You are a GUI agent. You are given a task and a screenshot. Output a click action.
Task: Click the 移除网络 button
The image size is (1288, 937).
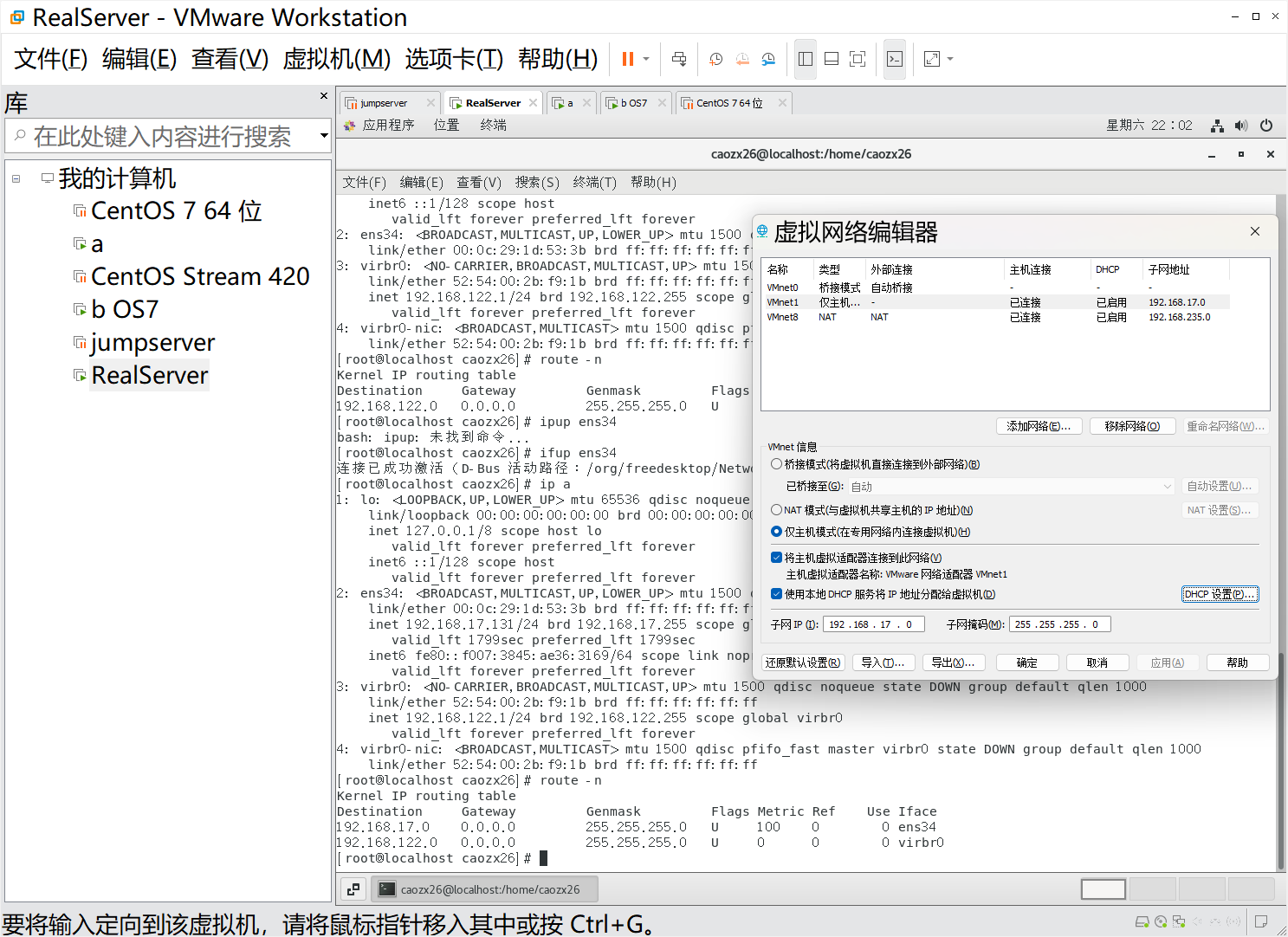pyautogui.click(x=1132, y=426)
